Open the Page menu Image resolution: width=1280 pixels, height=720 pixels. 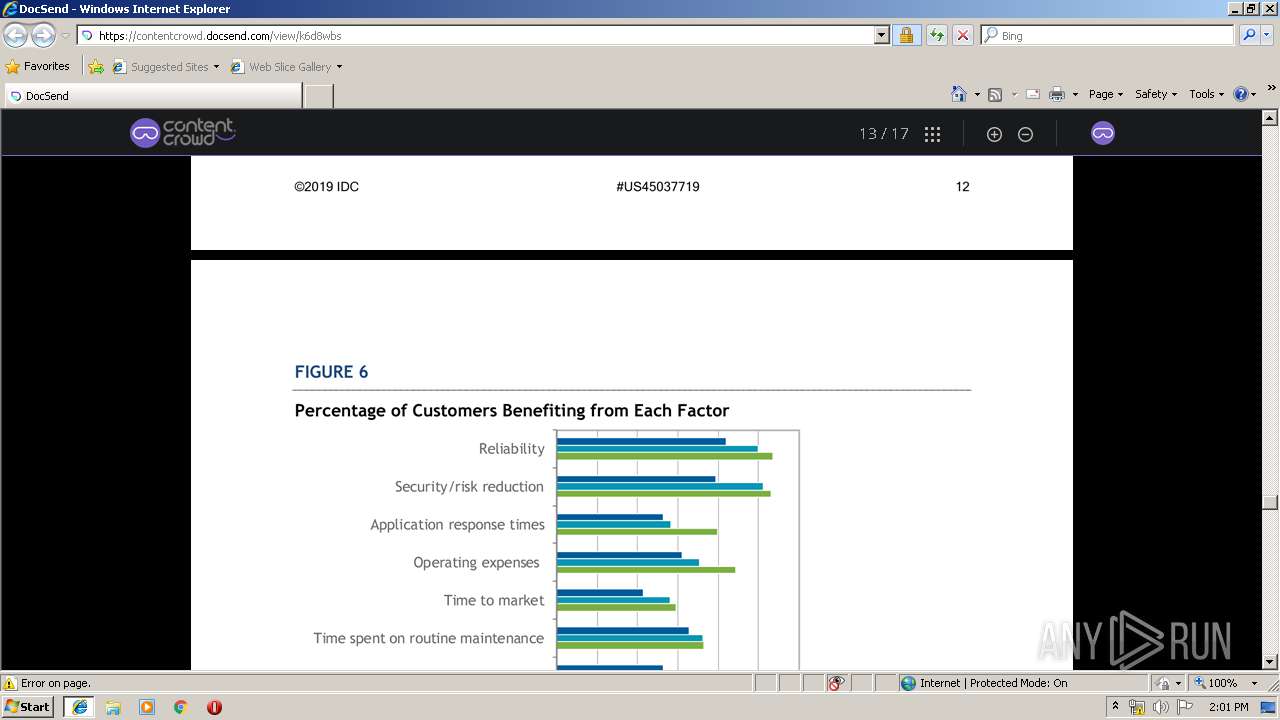click(x=1105, y=94)
